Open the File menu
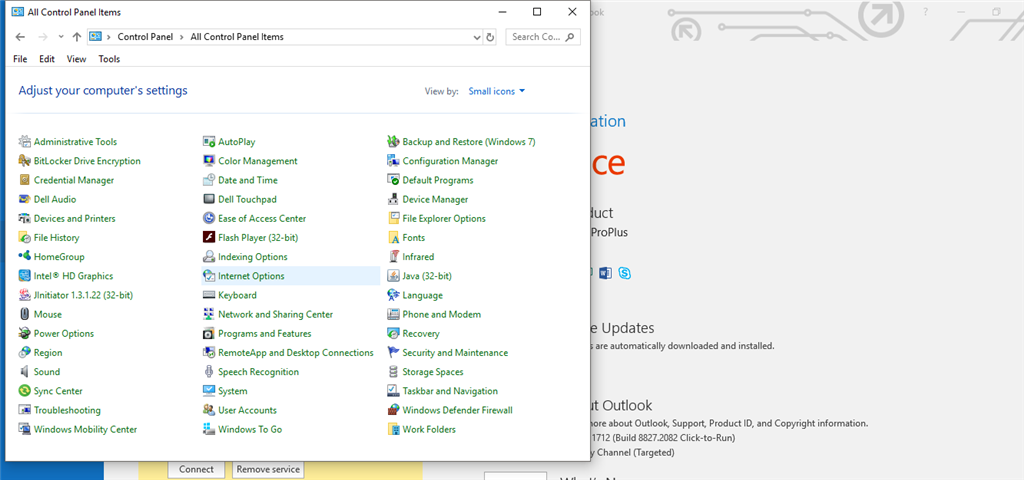 (x=20, y=59)
